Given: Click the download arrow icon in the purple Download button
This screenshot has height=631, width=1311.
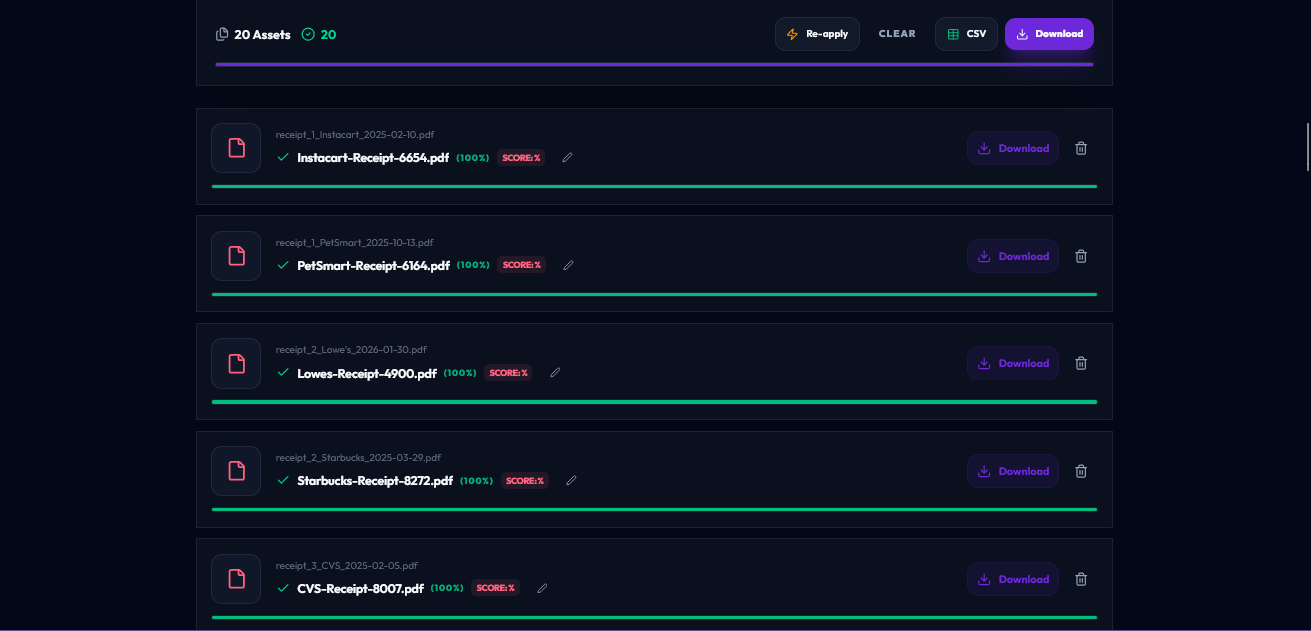Looking at the screenshot, I should pos(1020,33).
